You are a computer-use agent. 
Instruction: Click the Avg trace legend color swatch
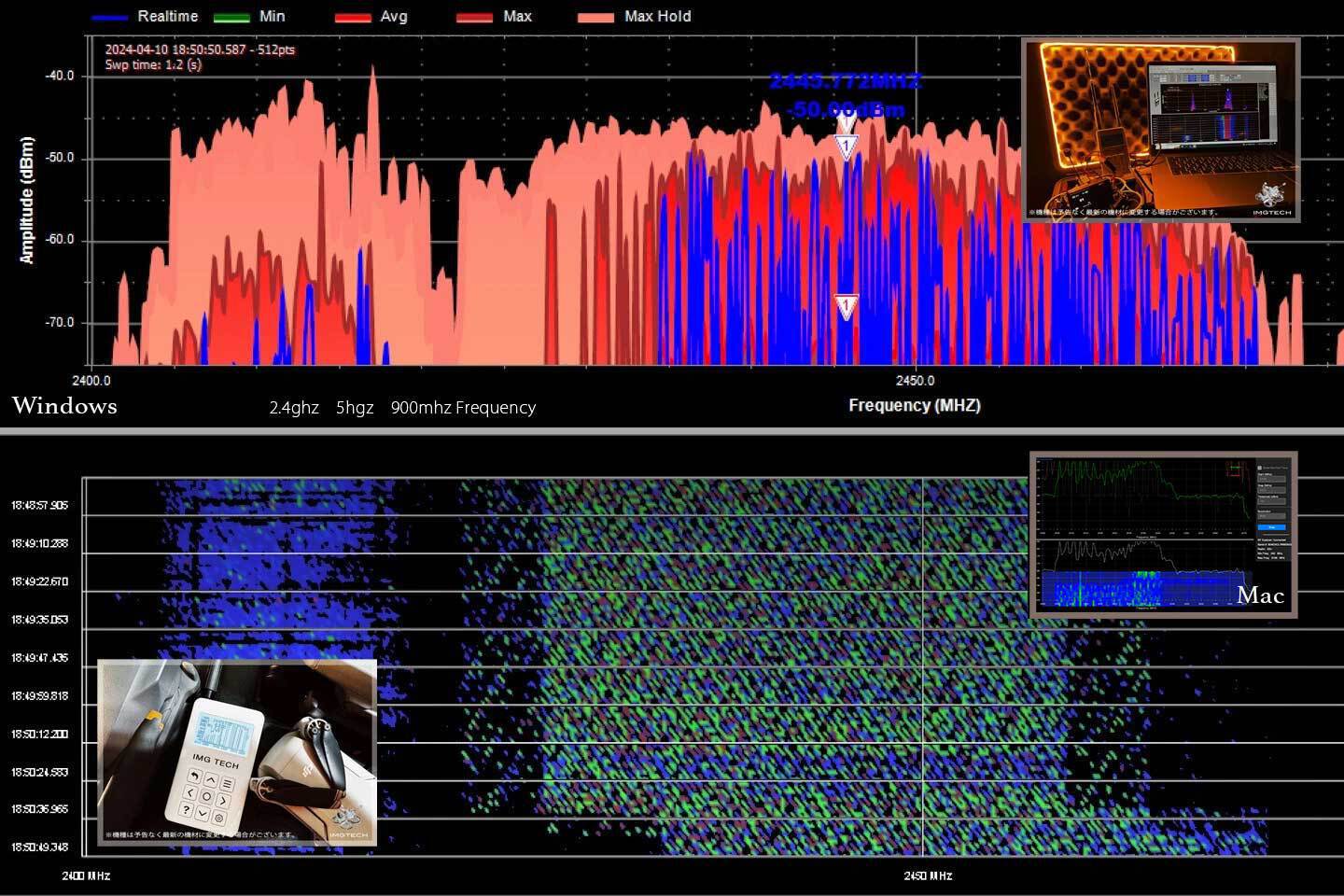coord(352,18)
